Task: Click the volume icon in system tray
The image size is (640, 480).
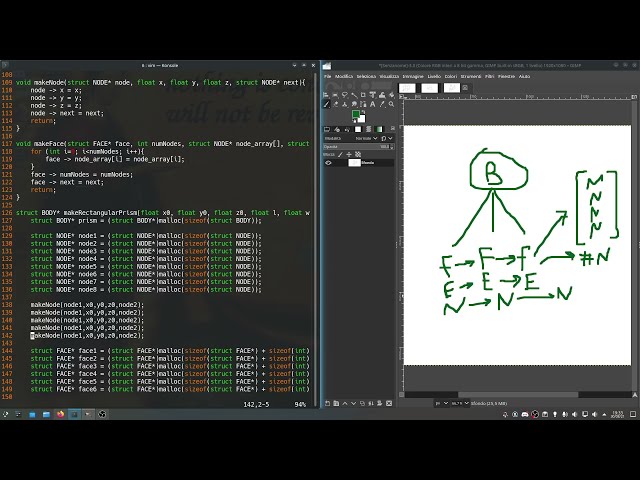Action: click(x=594, y=414)
